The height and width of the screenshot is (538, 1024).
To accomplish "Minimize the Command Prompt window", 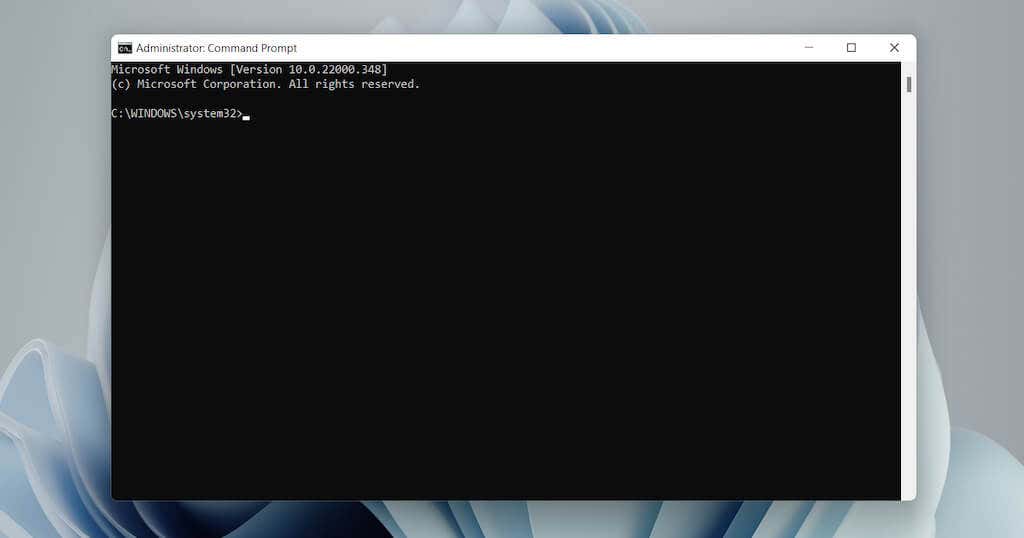I will (x=808, y=48).
